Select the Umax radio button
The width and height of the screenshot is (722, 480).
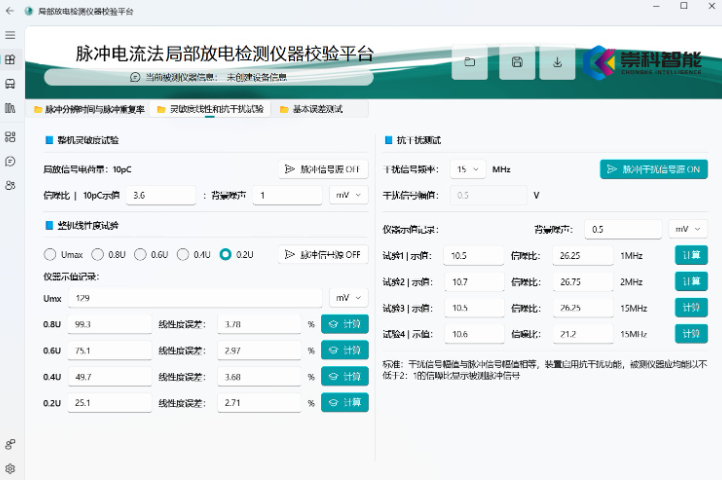click(x=50, y=254)
